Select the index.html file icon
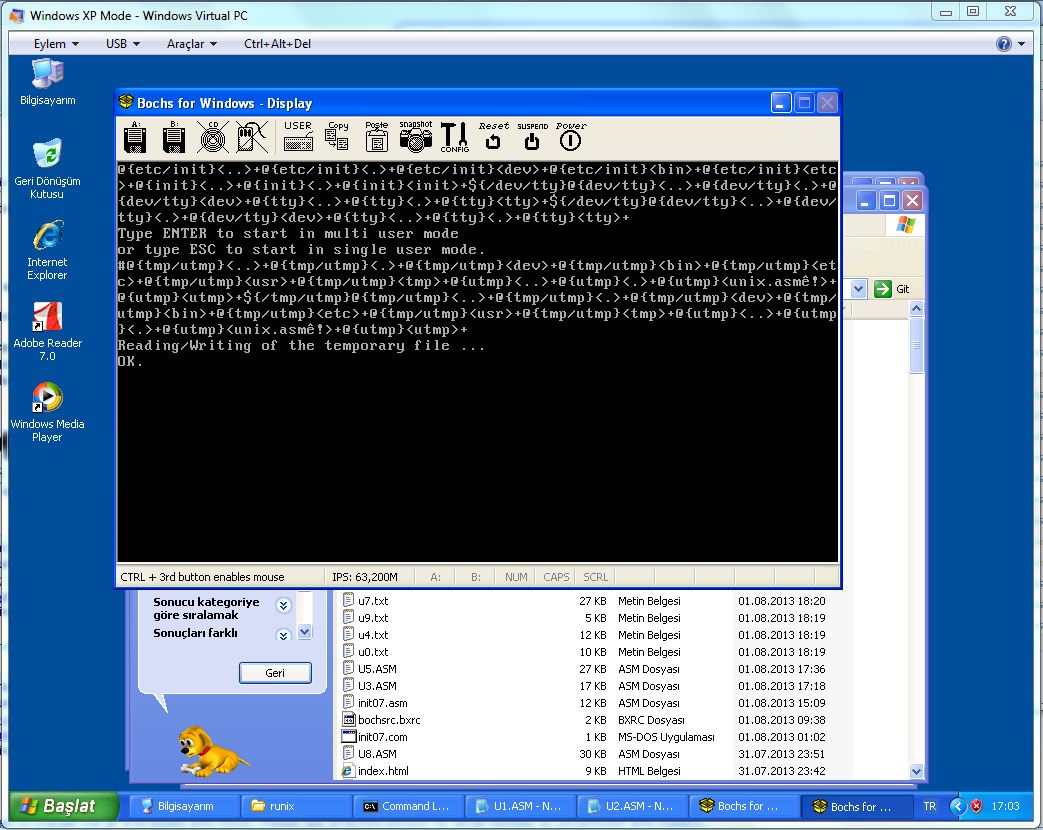The width and height of the screenshot is (1043, 830). click(349, 771)
